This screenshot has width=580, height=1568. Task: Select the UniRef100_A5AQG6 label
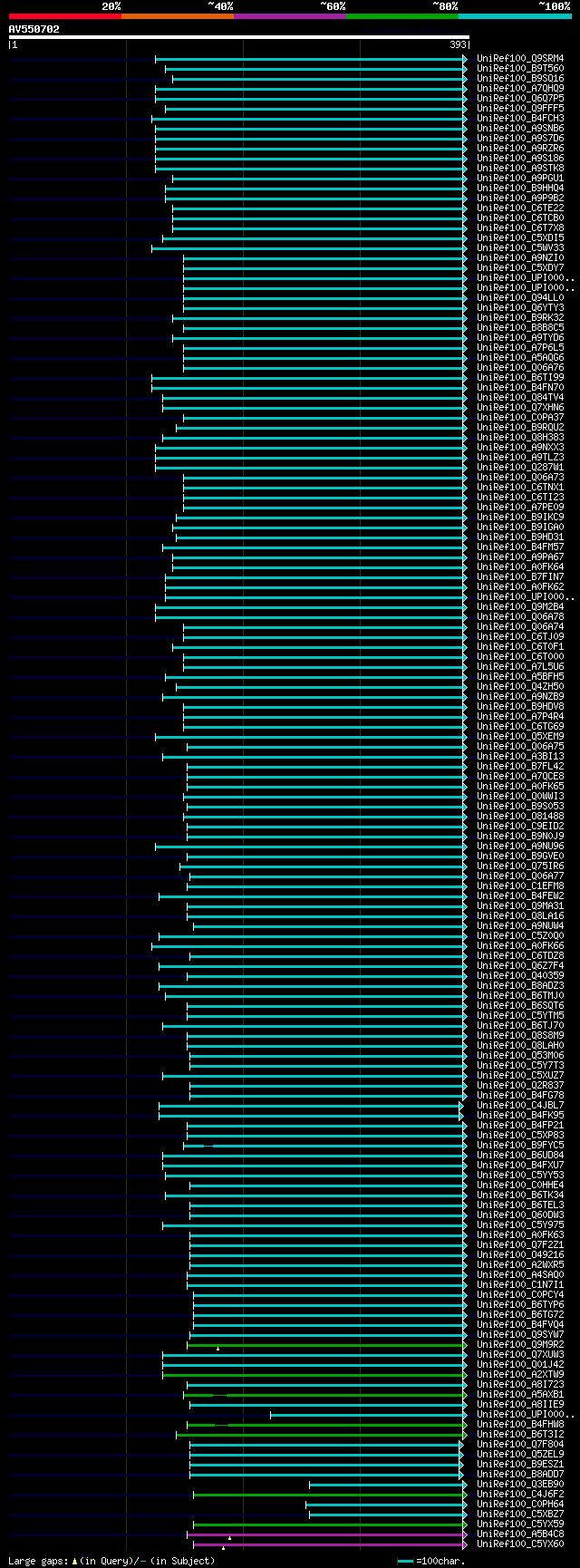(520, 358)
